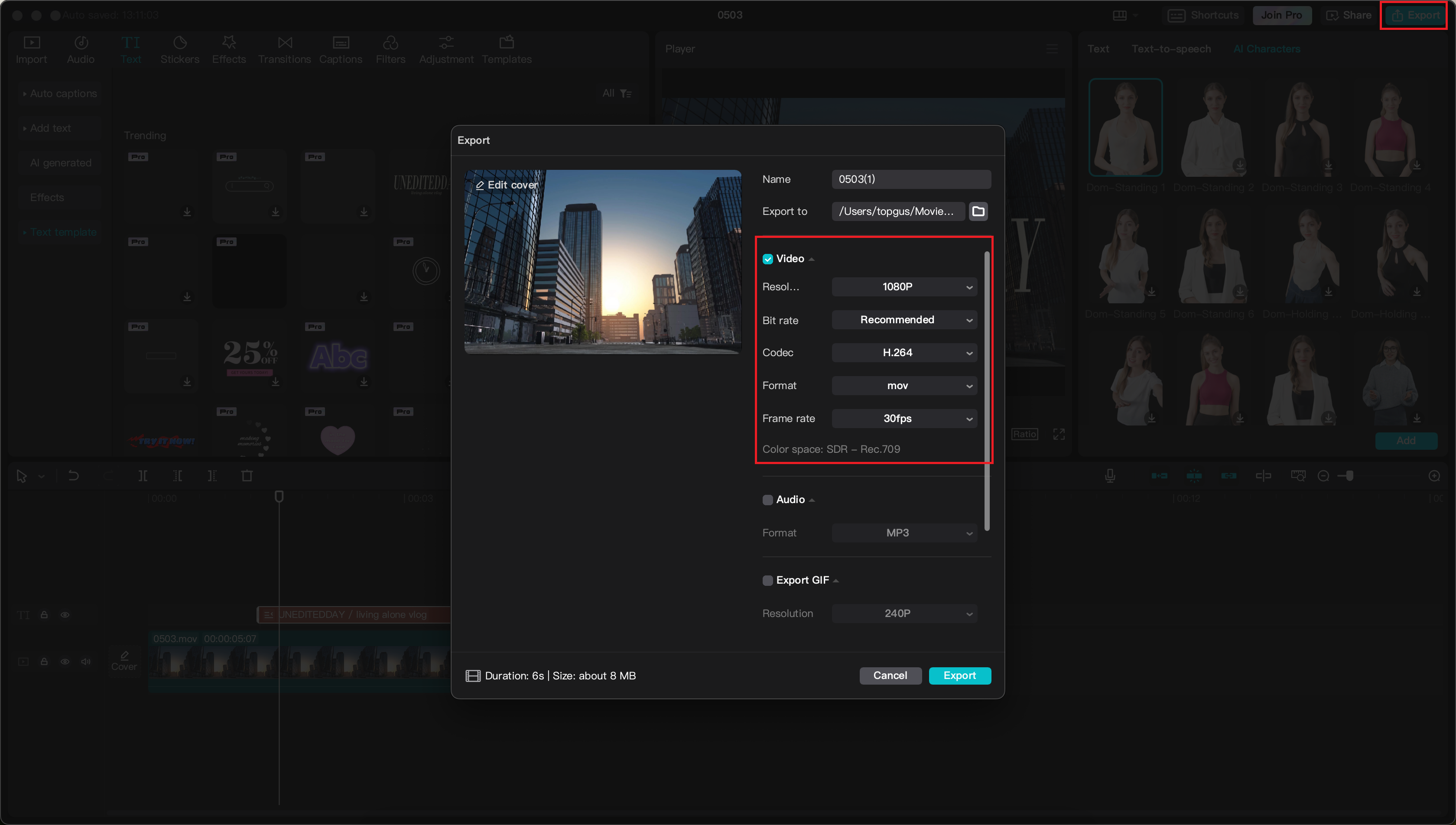
Task: Click the microphone record icon
Action: tap(1110, 476)
